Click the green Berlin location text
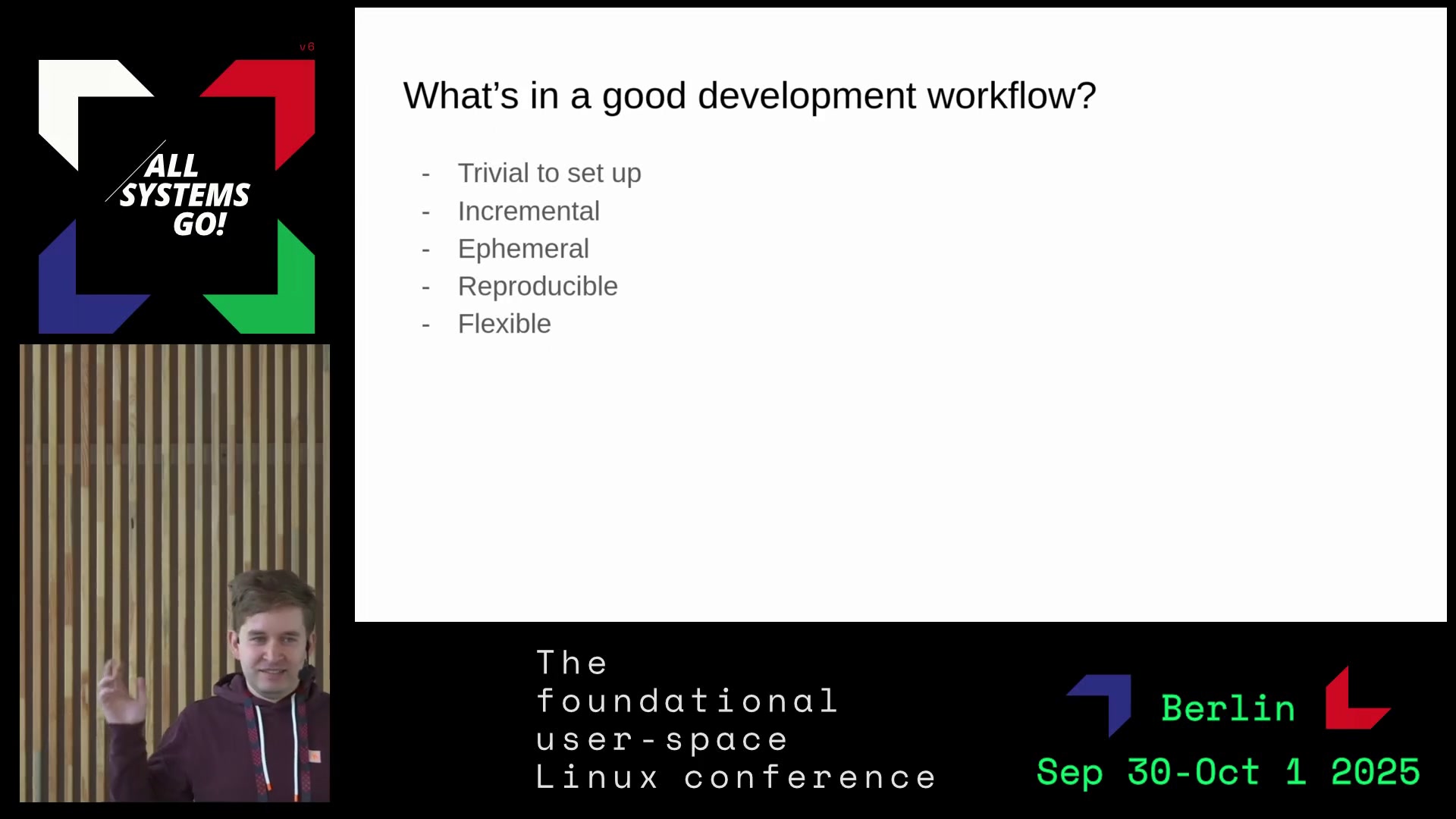The height and width of the screenshot is (819, 1456). (1228, 708)
